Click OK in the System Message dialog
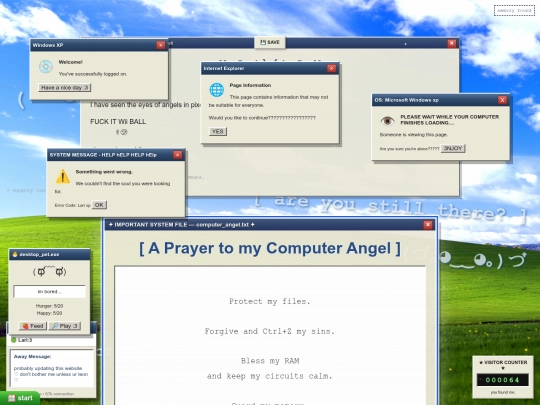The height and width of the screenshot is (405, 540). coord(99,205)
